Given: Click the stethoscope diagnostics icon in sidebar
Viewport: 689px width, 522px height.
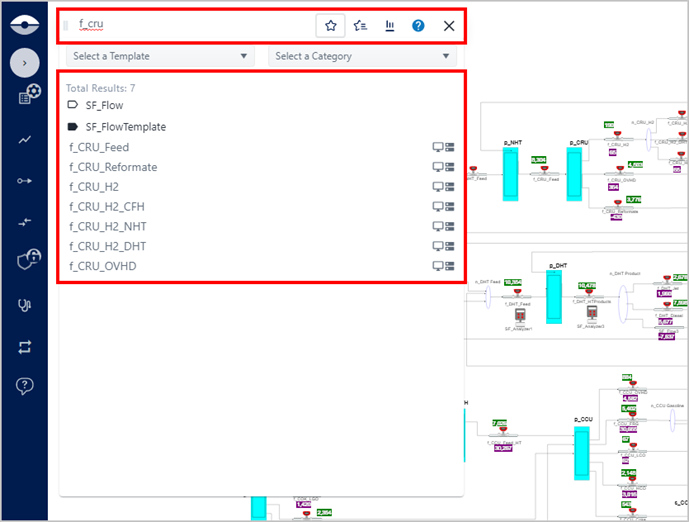Looking at the screenshot, I should 25,304.
